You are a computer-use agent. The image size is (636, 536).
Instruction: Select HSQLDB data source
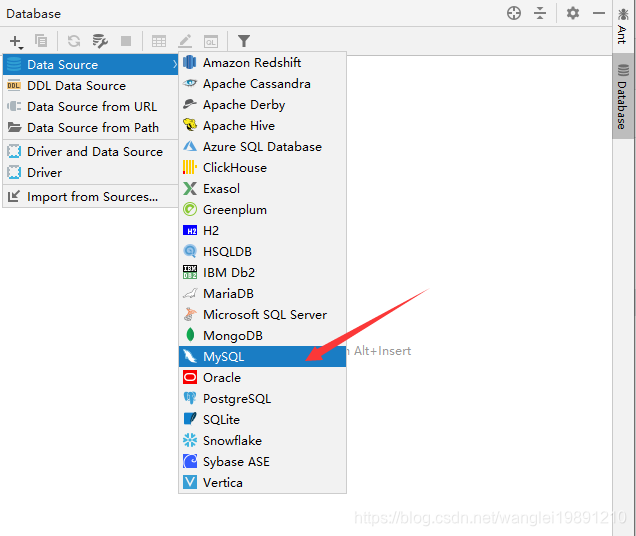click(x=262, y=252)
